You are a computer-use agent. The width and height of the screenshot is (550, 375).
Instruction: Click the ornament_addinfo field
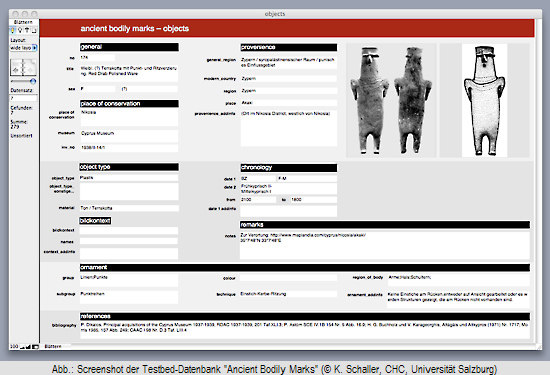(x=458, y=299)
